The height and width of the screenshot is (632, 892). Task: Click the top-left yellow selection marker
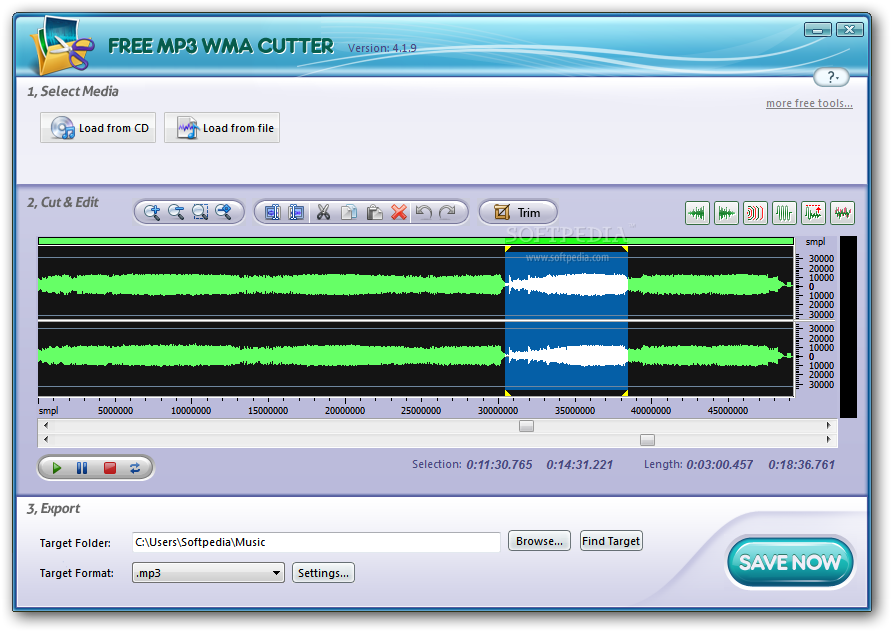click(507, 249)
